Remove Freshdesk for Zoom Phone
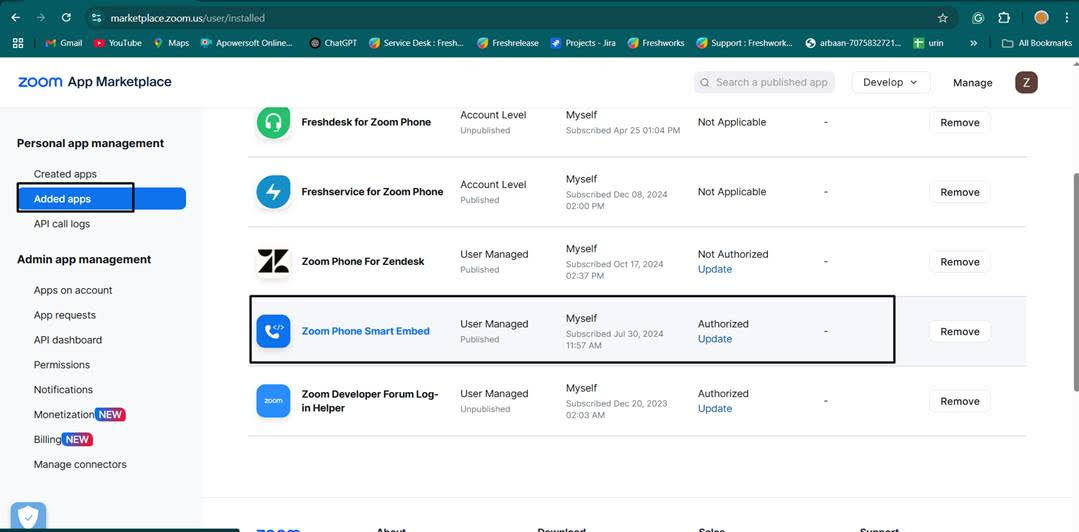Image resolution: width=1079 pixels, height=532 pixels. point(959,123)
